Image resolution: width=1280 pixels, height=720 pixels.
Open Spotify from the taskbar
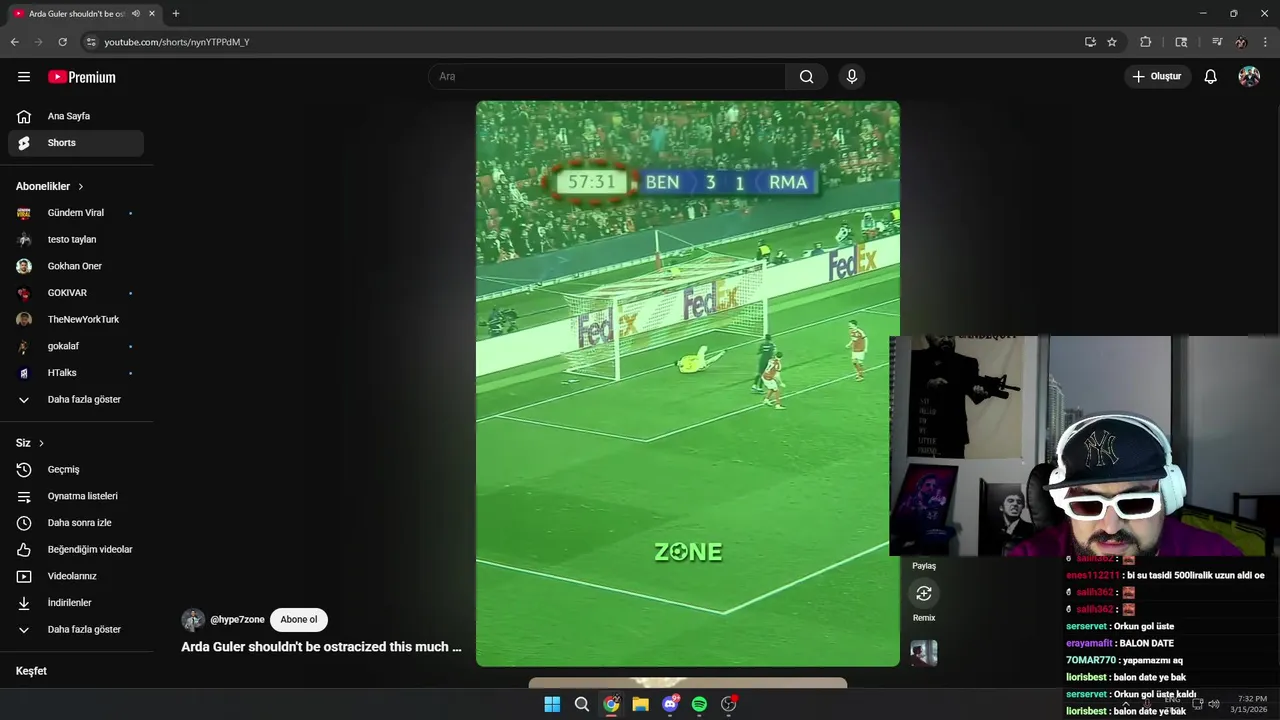(699, 704)
